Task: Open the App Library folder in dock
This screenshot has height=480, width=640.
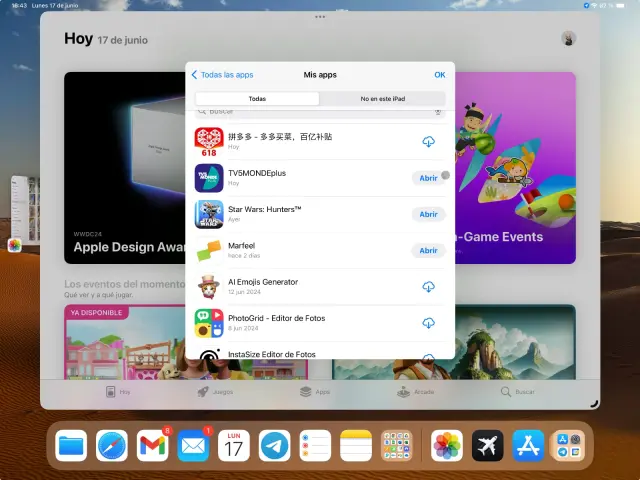Action: pyautogui.click(x=568, y=446)
